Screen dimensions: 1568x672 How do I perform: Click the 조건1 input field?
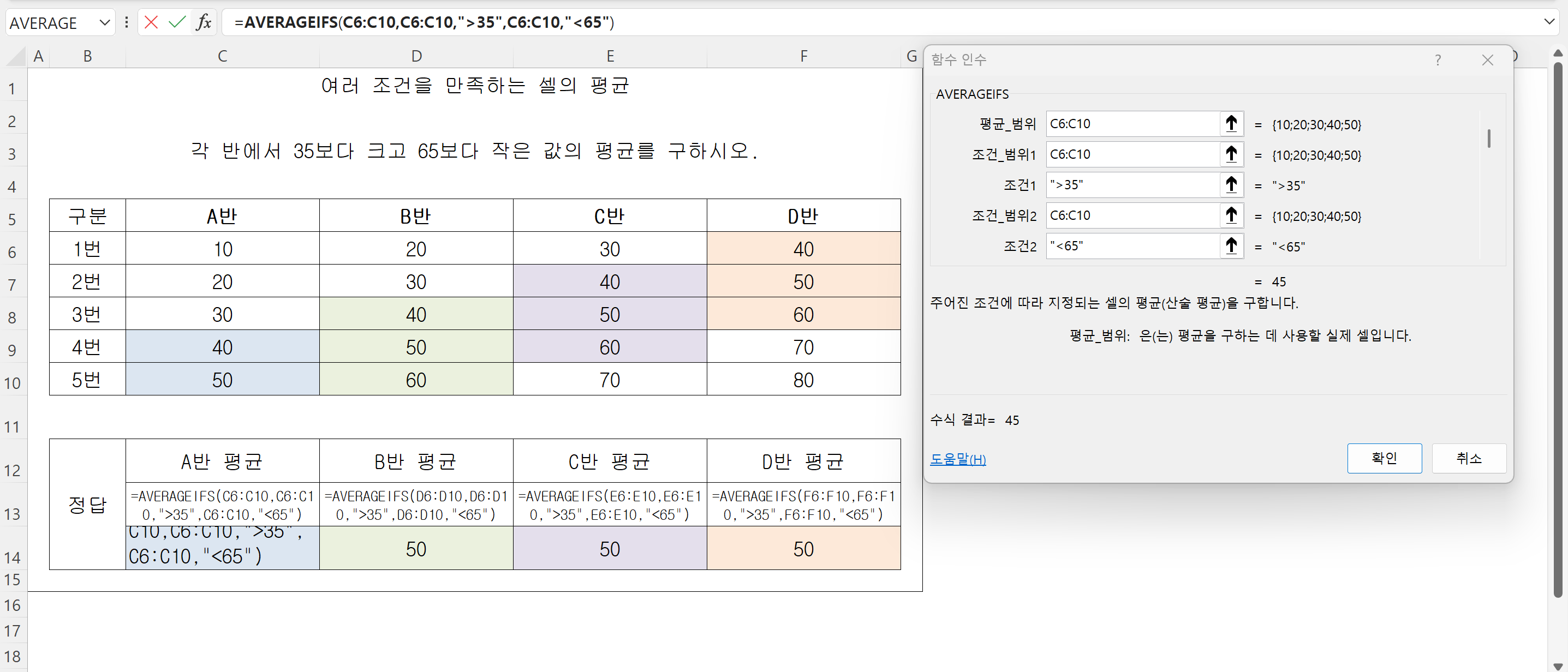(1132, 184)
